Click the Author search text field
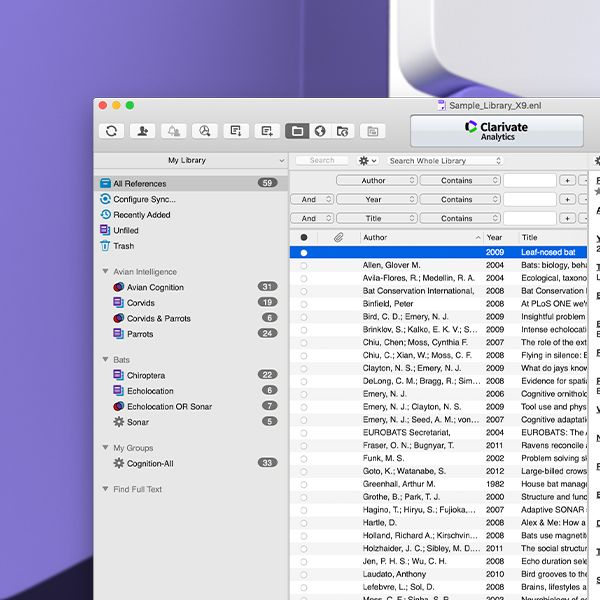 point(530,180)
